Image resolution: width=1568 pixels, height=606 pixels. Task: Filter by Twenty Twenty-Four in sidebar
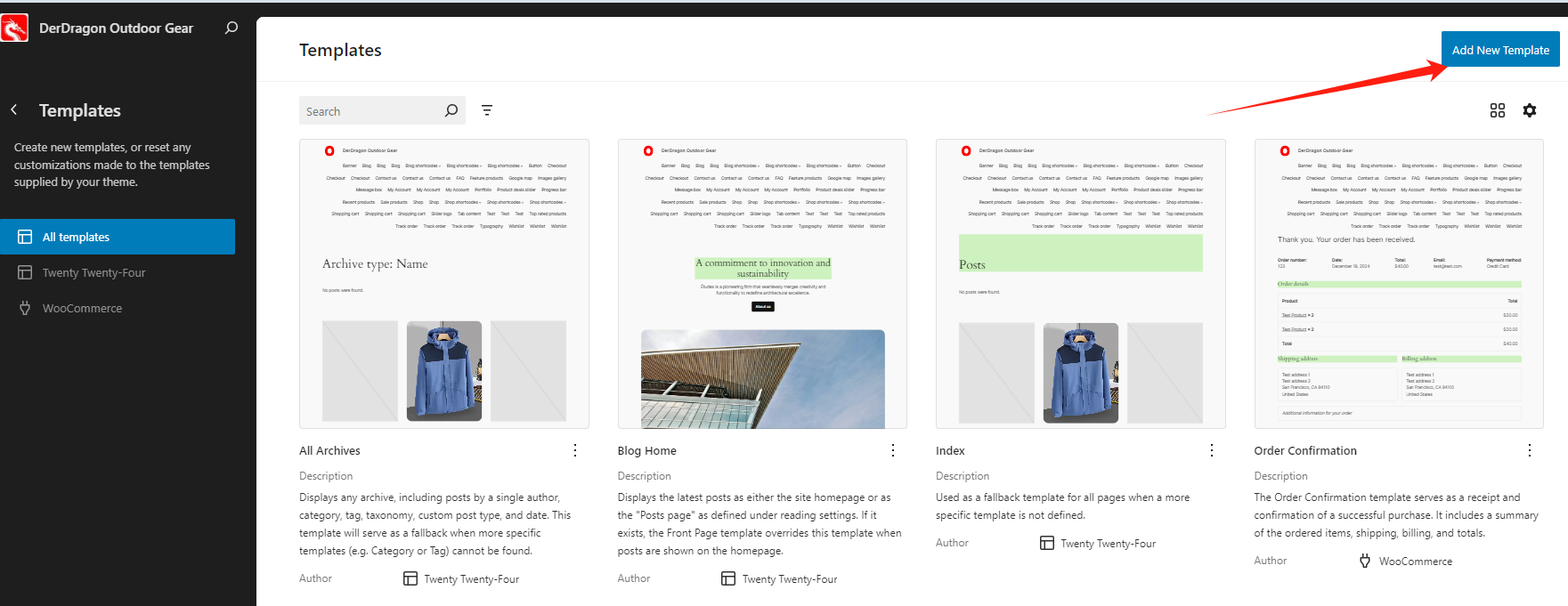tap(118, 272)
